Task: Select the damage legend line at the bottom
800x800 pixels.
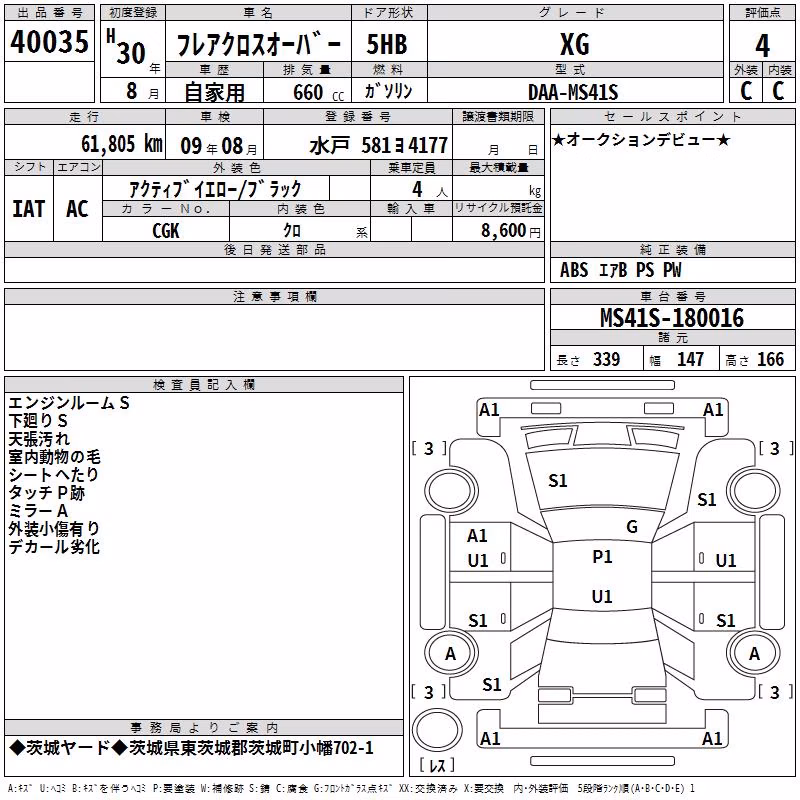Action: coord(351,788)
